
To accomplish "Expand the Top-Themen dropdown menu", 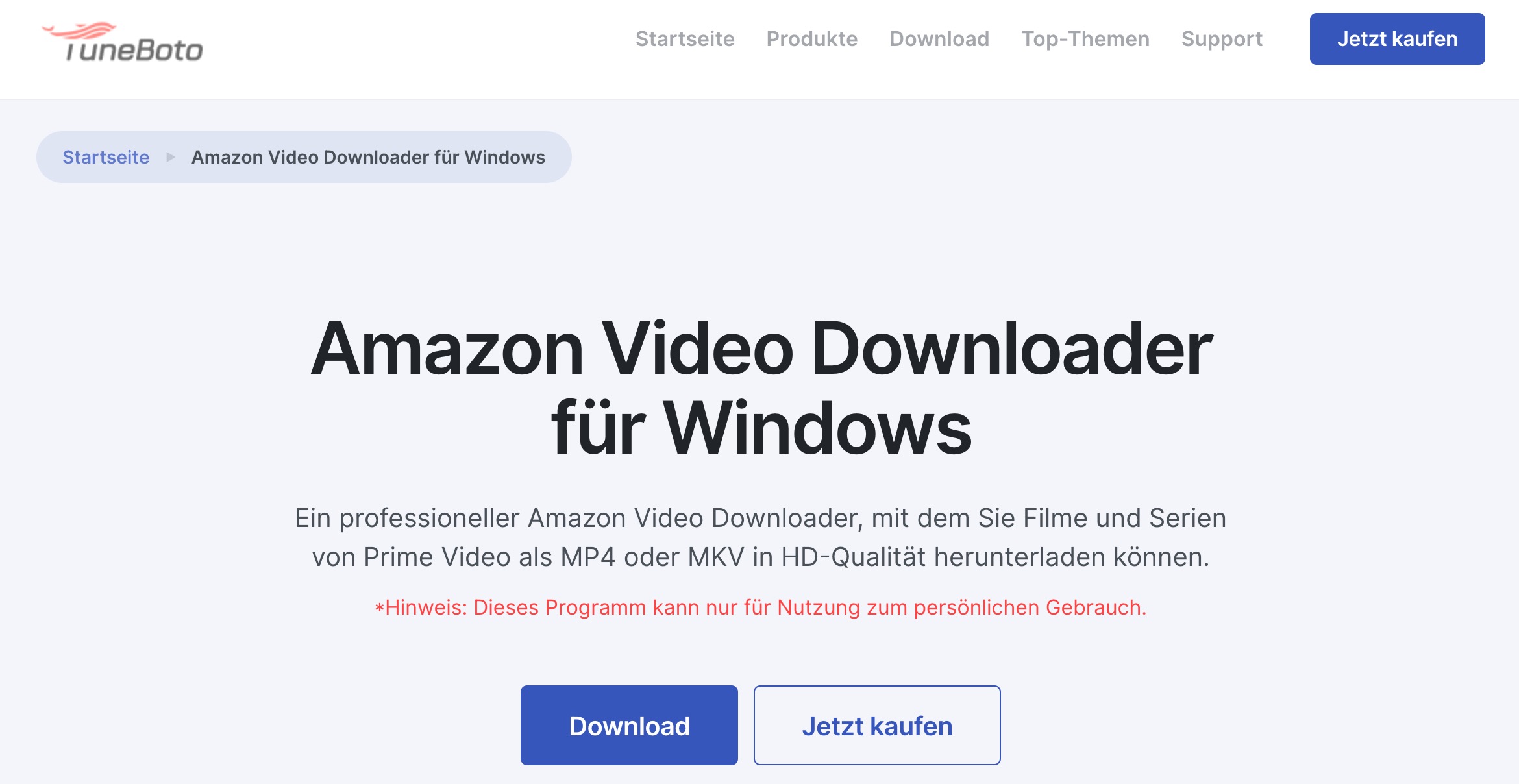I will coord(1084,38).
